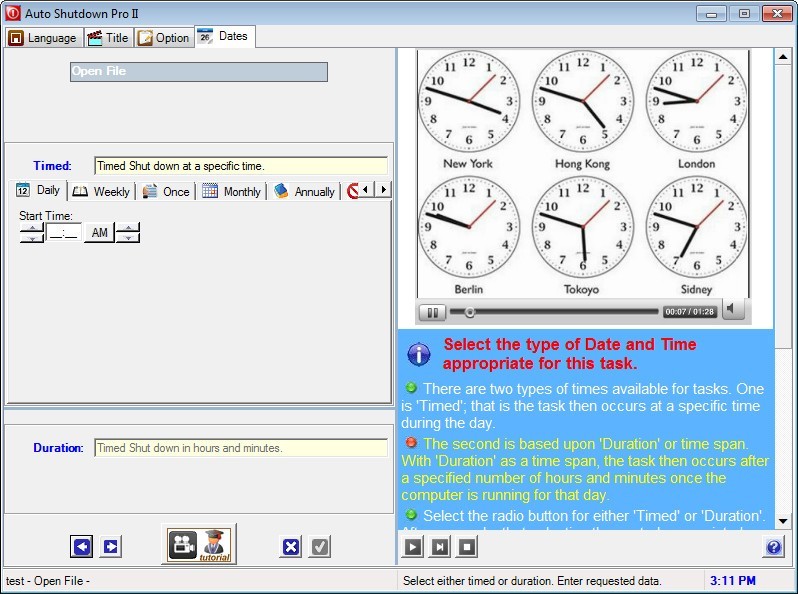Select the Dates tab
The width and height of the screenshot is (798, 594).
pyautogui.click(x=225, y=37)
